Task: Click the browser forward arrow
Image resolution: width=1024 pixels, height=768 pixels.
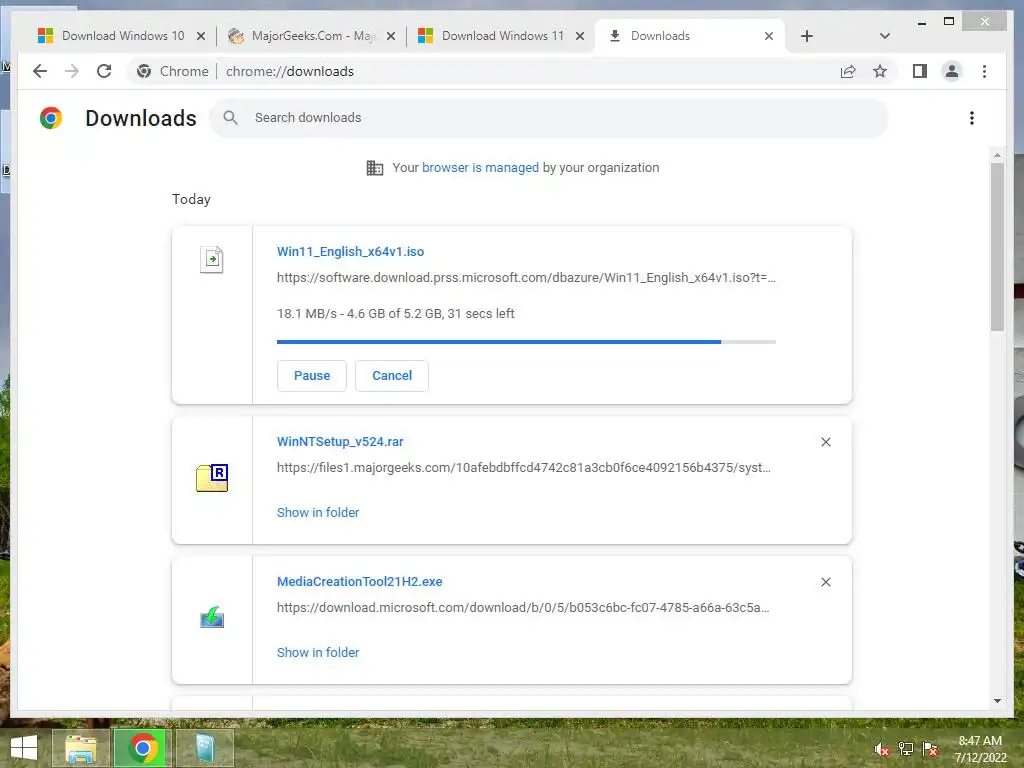Action: point(72,71)
